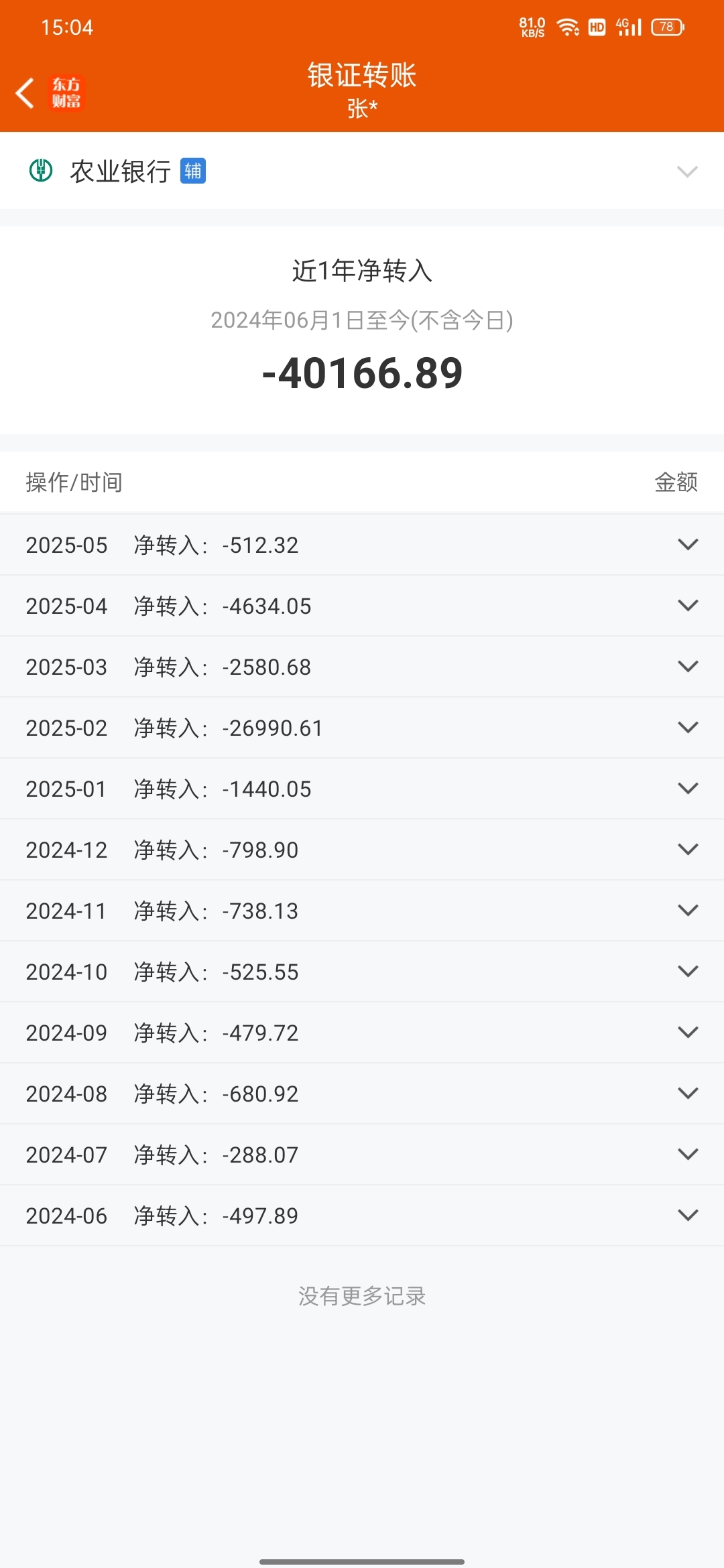
Task: Expand the 2024-12 record chevron
Action: click(688, 849)
